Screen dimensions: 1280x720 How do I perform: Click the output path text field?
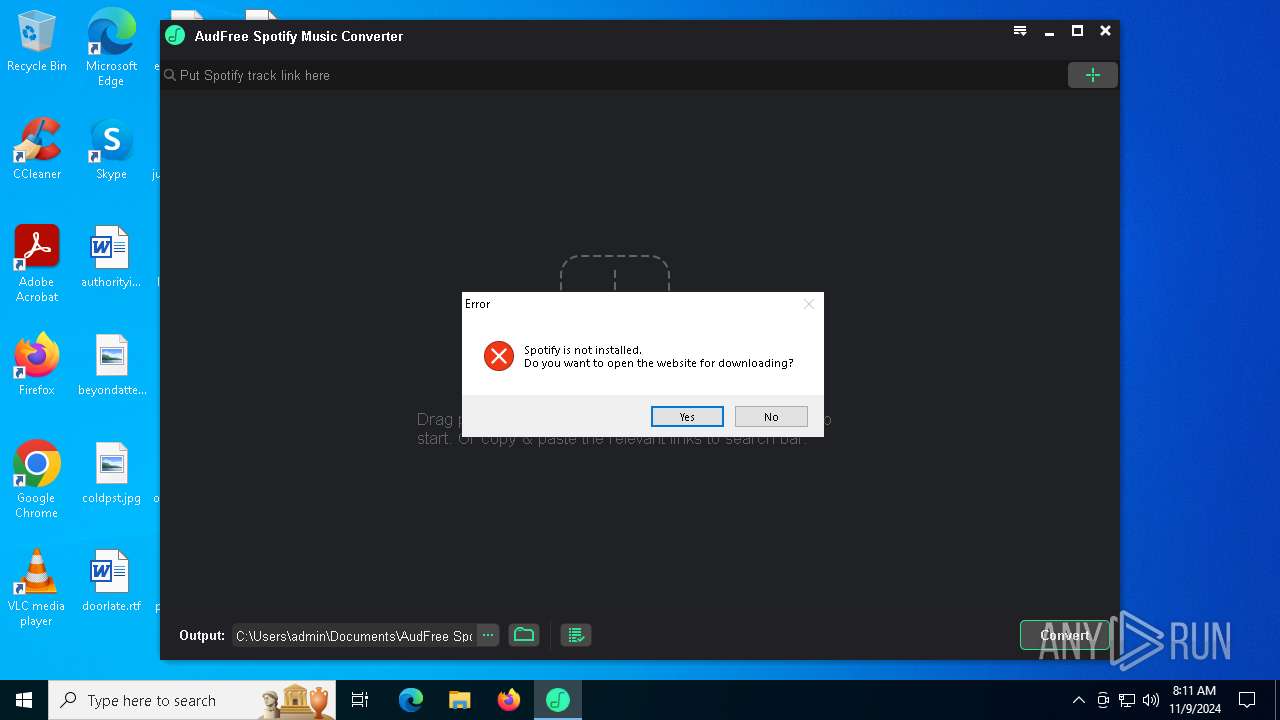[x=354, y=635]
